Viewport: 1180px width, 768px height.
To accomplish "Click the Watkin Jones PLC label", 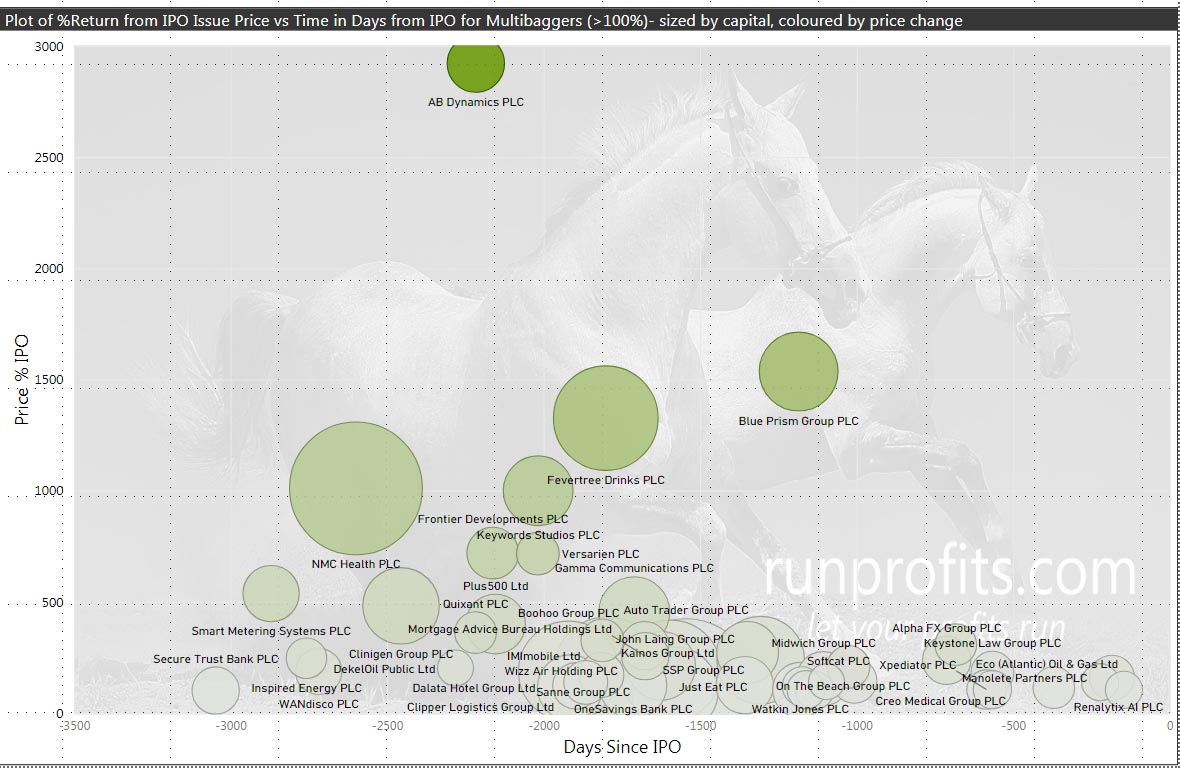I will [799, 709].
